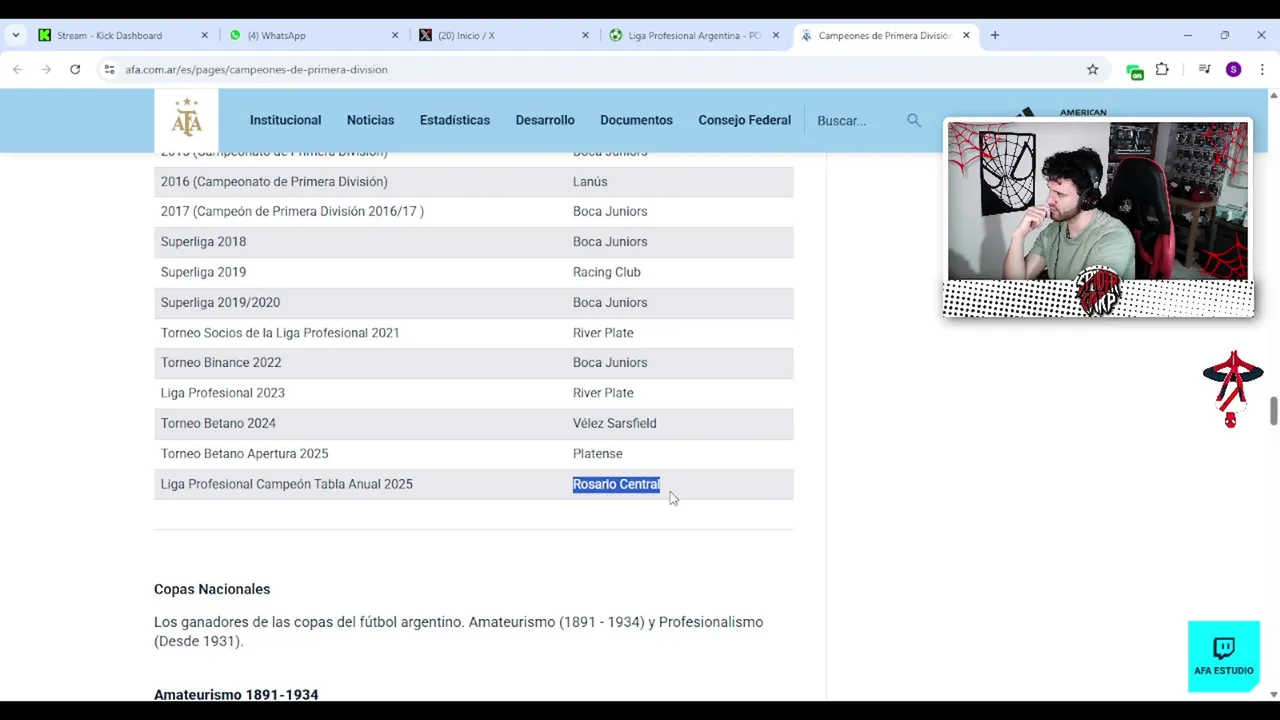The height and width of the screenshot is (720, 1280).
Task: Click Torneo Socios de la Liga Profesional 2021
Action: click(280, 332)
